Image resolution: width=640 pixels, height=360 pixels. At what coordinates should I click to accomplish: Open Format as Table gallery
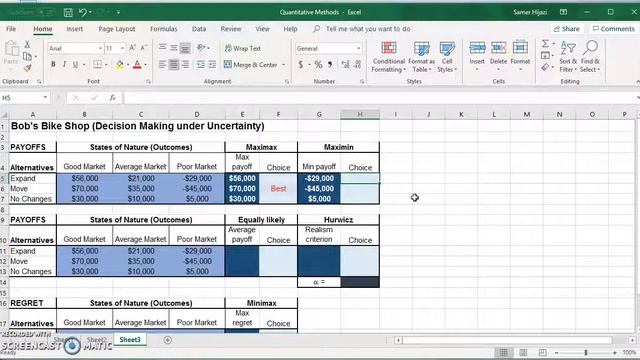(421, 57)
